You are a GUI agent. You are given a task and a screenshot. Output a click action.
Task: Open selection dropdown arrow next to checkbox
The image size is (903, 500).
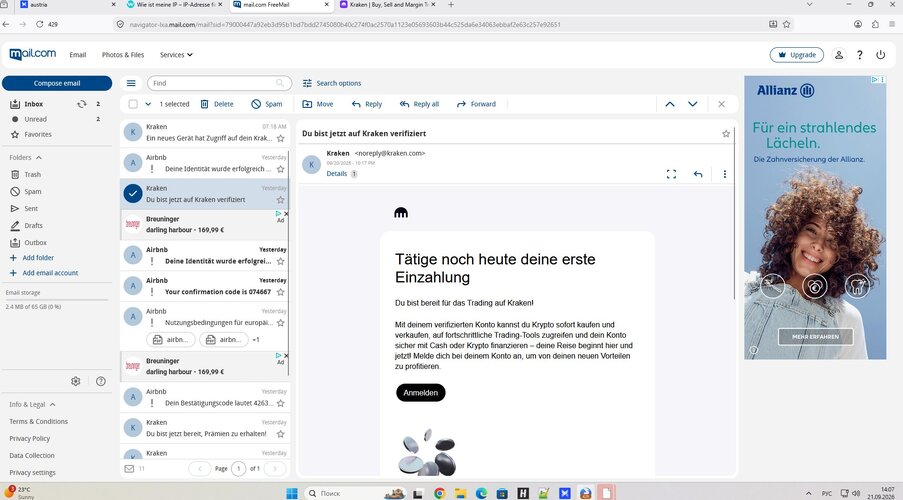148,104
